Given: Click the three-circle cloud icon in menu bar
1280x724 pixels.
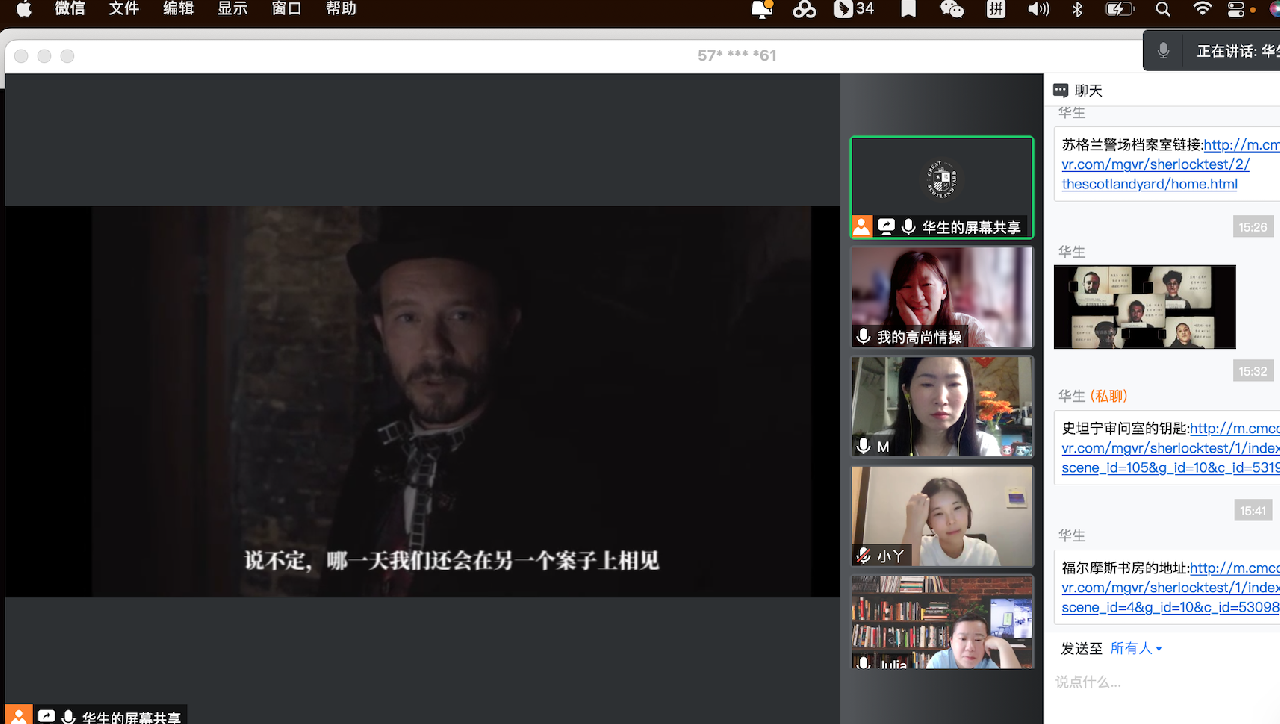Looking at the screenshot, I should [x=804, y=9].
